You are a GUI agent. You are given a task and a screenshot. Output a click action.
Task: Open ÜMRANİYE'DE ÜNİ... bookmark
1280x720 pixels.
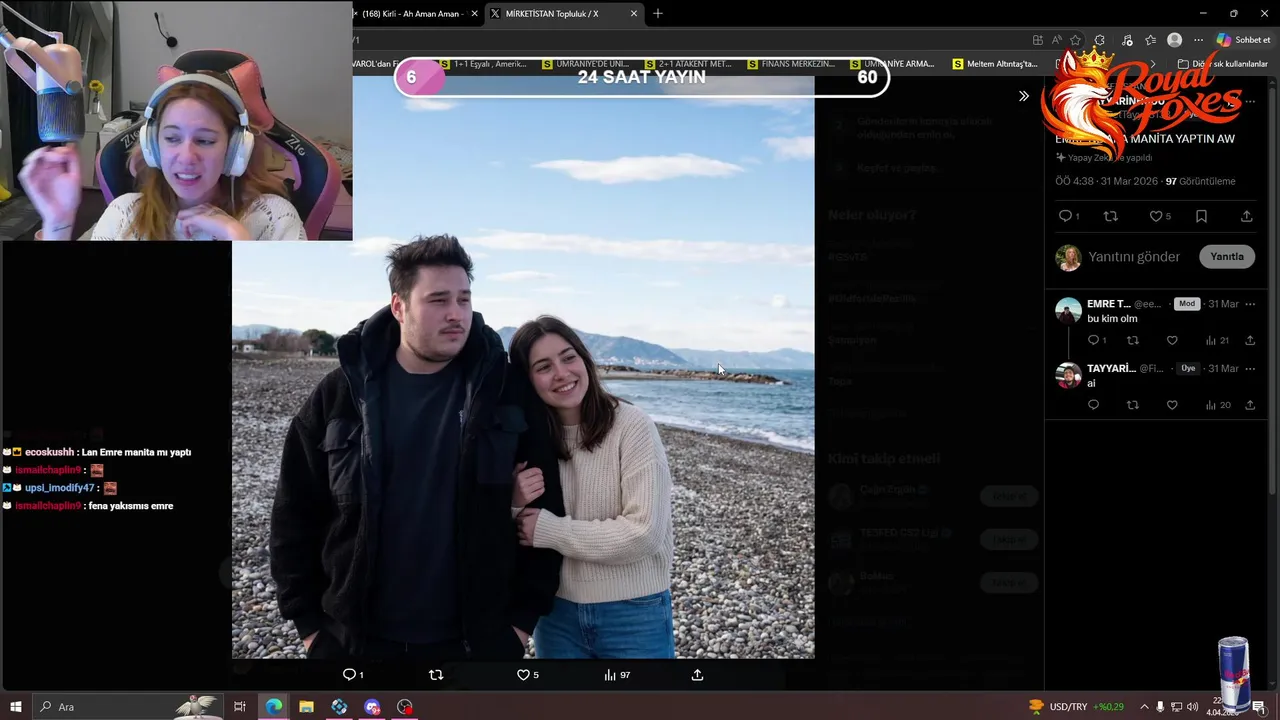click(x=586, y=64)
